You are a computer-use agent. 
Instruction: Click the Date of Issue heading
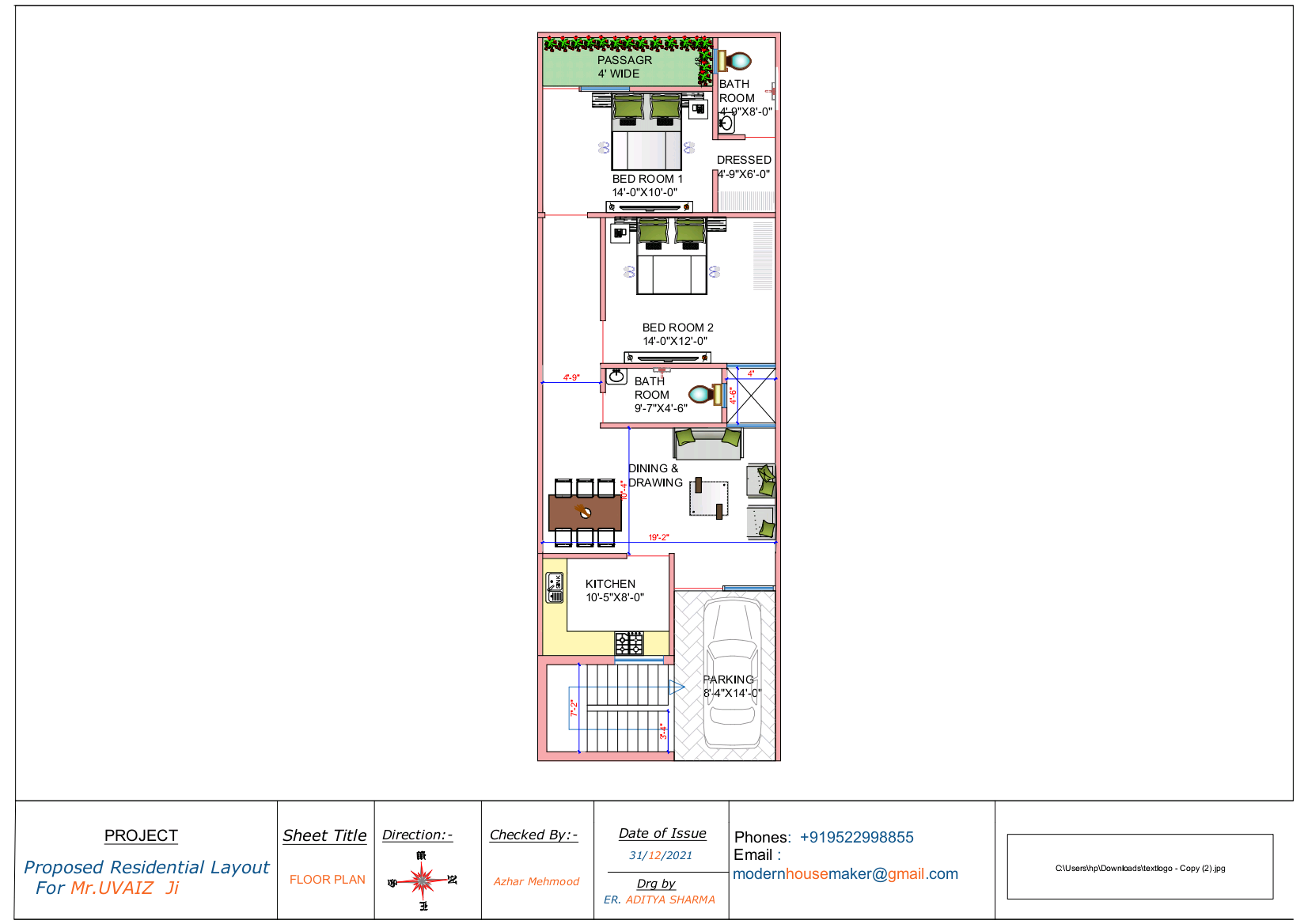tap(662, 833)
